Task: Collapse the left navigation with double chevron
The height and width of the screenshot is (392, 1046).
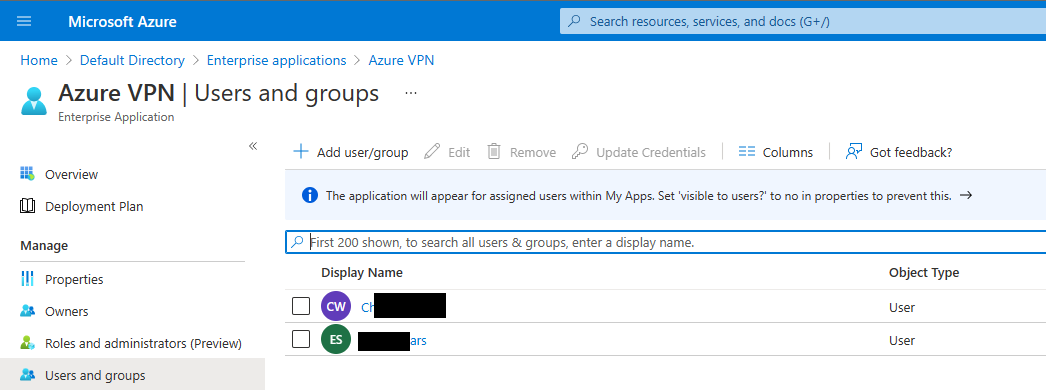Action: (253, 146)
